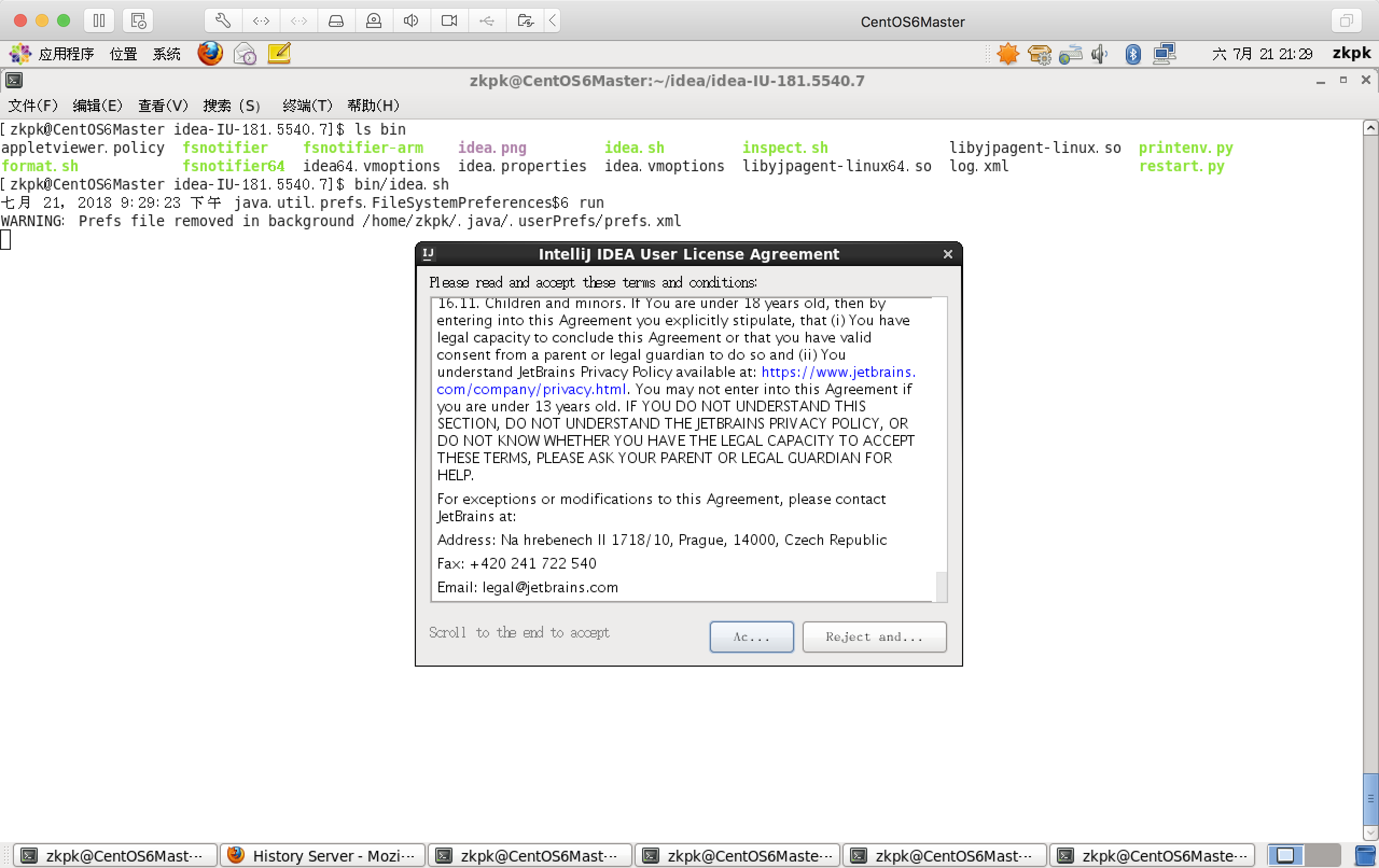
Task: Open the yellow notes editor icon
Action: [x=280, y=54]
